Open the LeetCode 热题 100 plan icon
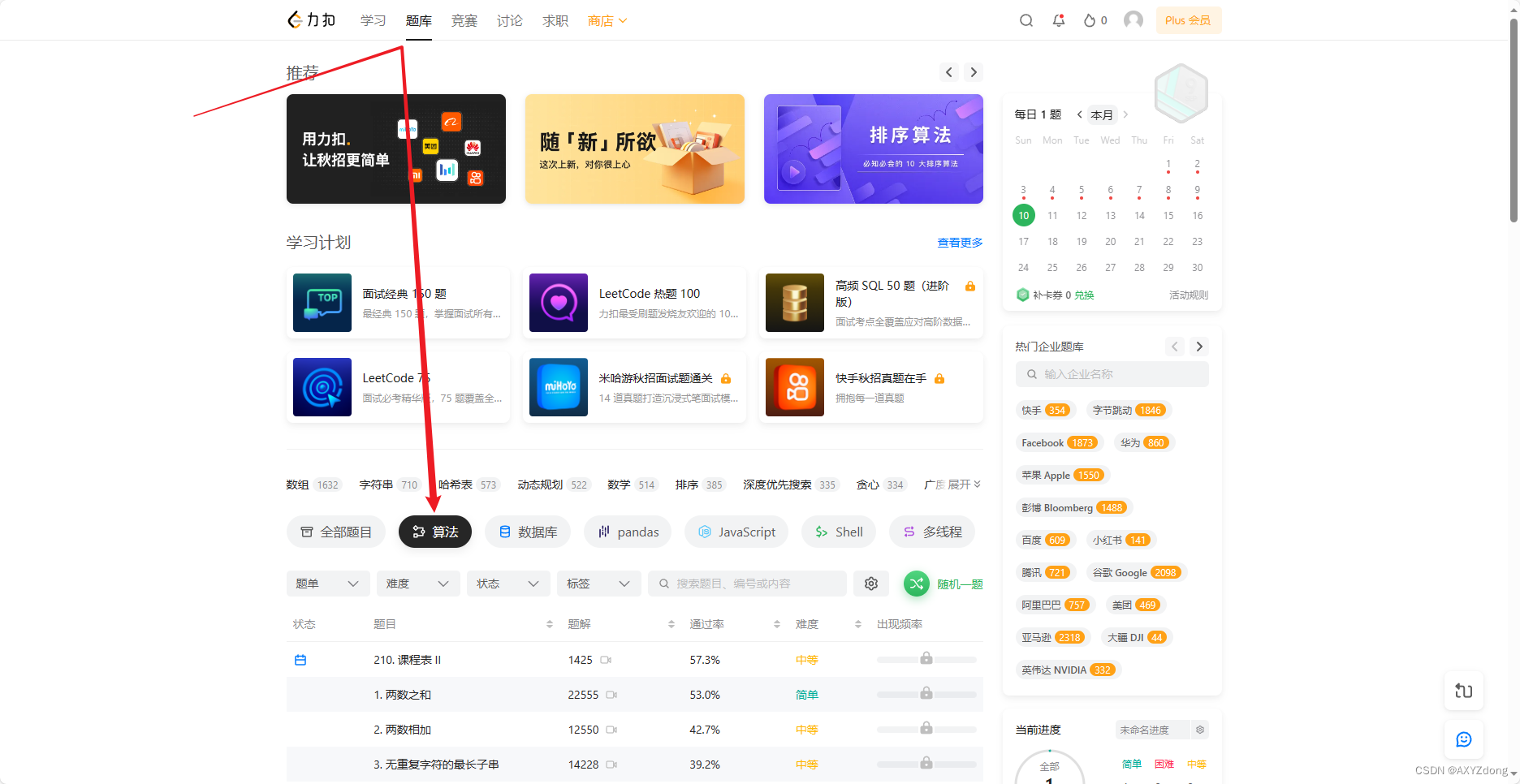This screenshot has height=784, width=1520. pos(559,303)
